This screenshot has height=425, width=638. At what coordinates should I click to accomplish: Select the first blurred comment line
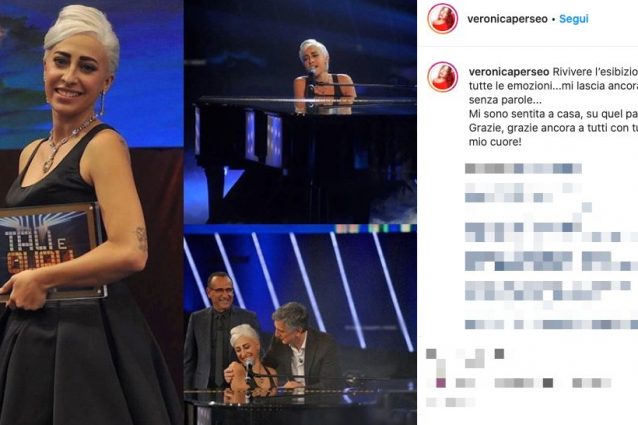pyautogui.click(x=523, y=168)
